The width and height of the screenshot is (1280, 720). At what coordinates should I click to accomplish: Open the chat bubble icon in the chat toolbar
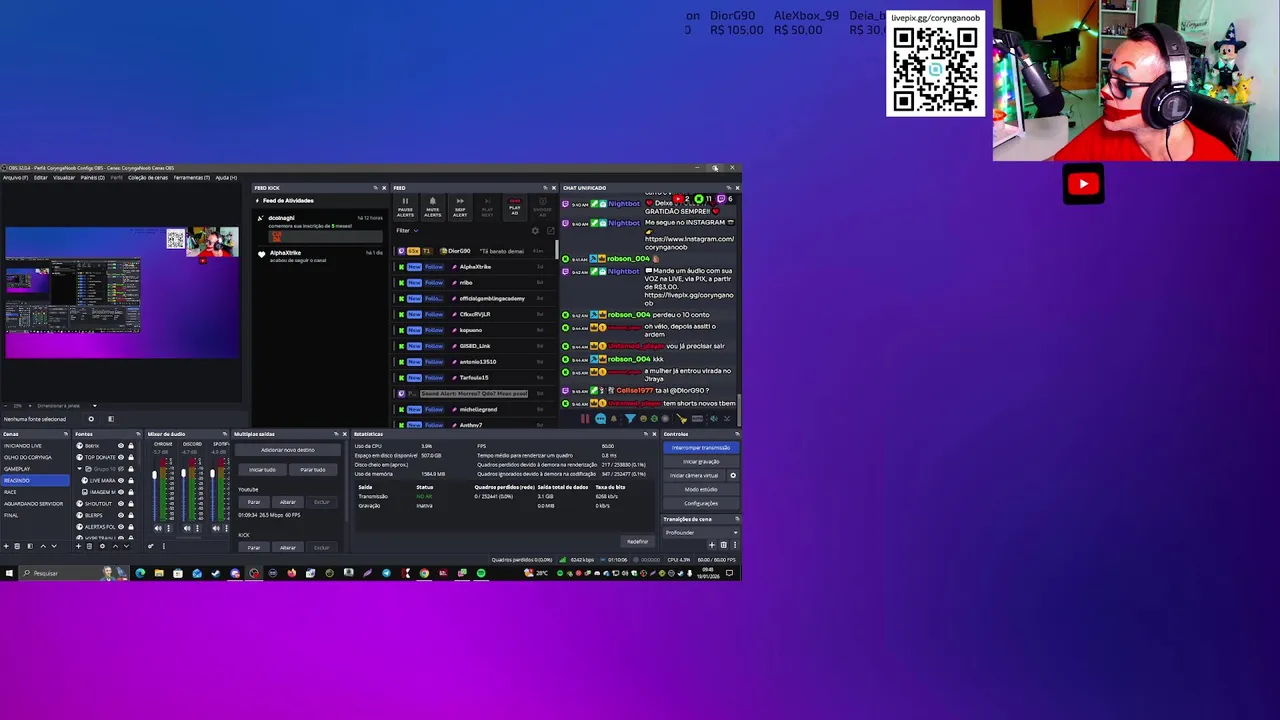[600, 419]
